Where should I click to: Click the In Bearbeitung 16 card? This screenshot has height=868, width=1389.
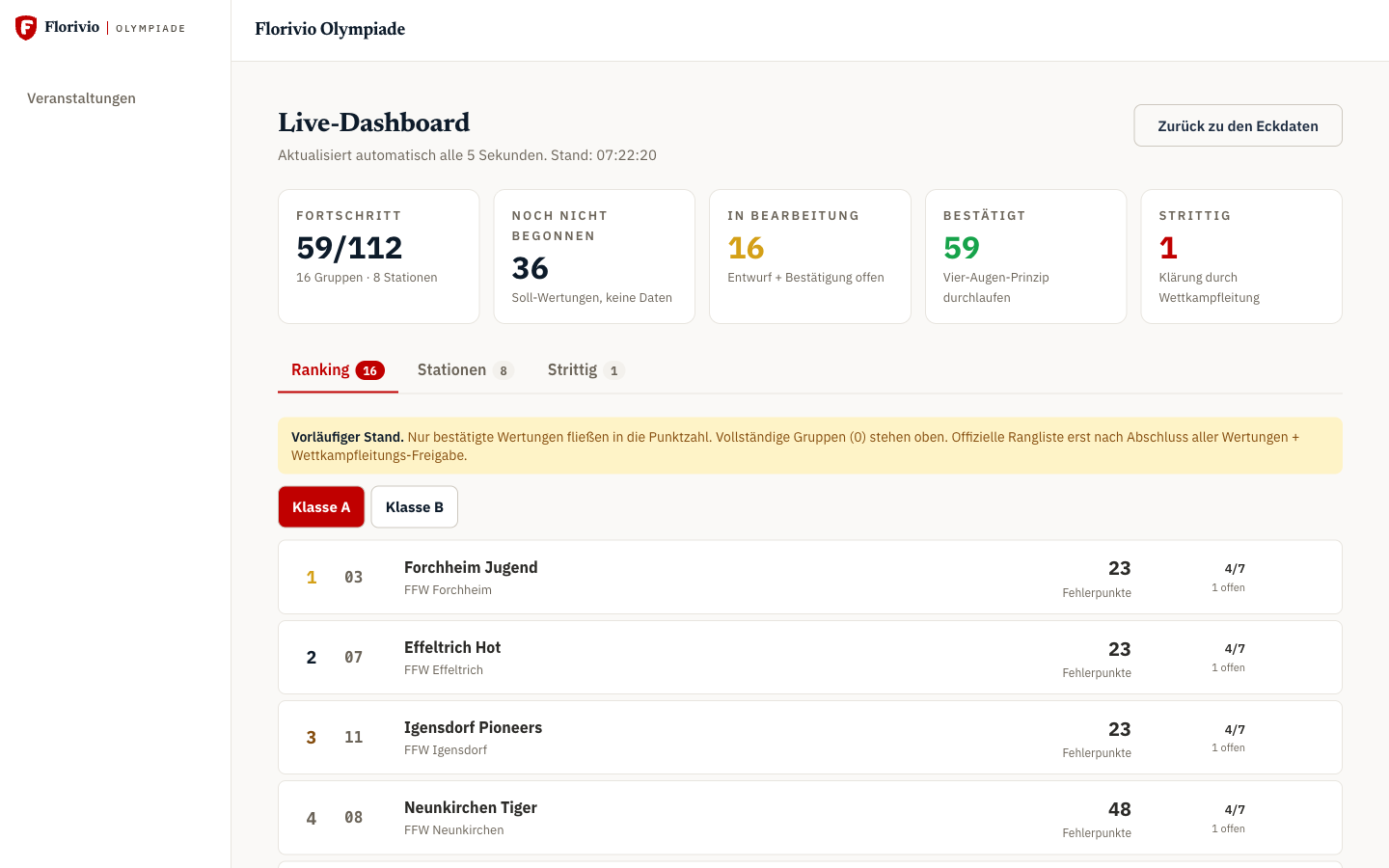pyautogui.click(x=810, y=257)
